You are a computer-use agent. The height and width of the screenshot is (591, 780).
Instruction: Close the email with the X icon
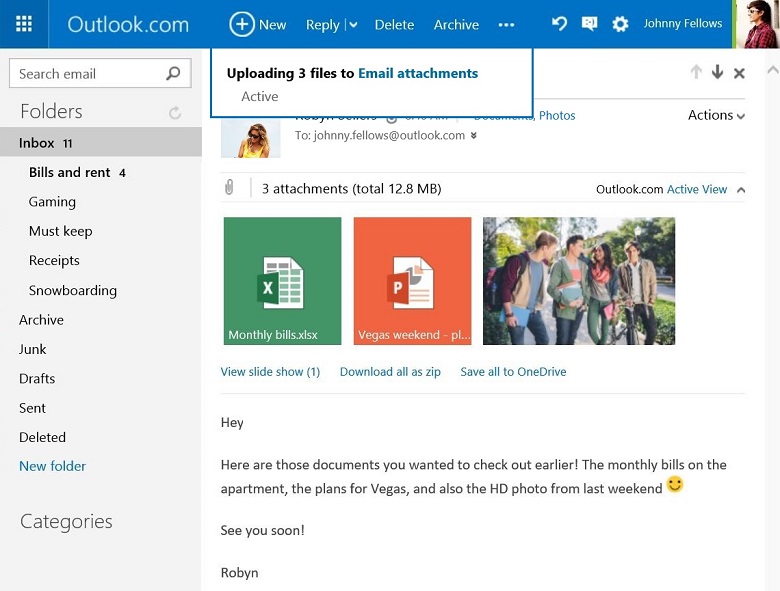(x=739, y=73)
